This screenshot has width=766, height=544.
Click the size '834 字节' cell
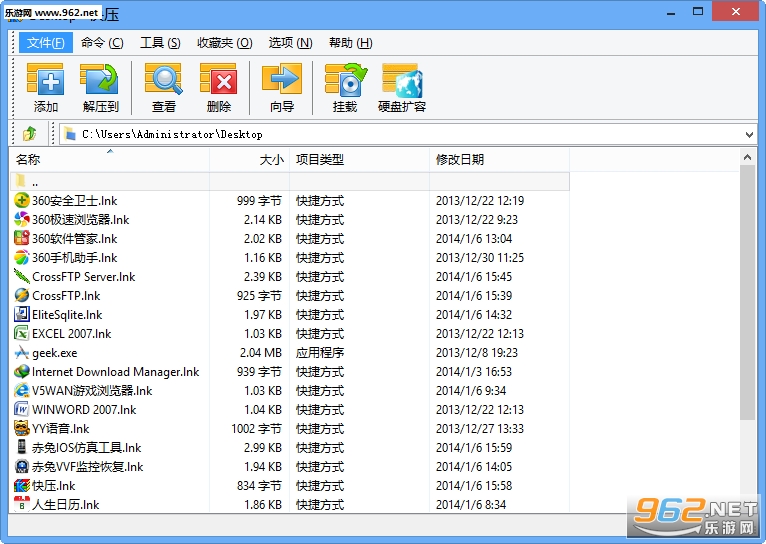pyautogui.click(x=259, y=486)
